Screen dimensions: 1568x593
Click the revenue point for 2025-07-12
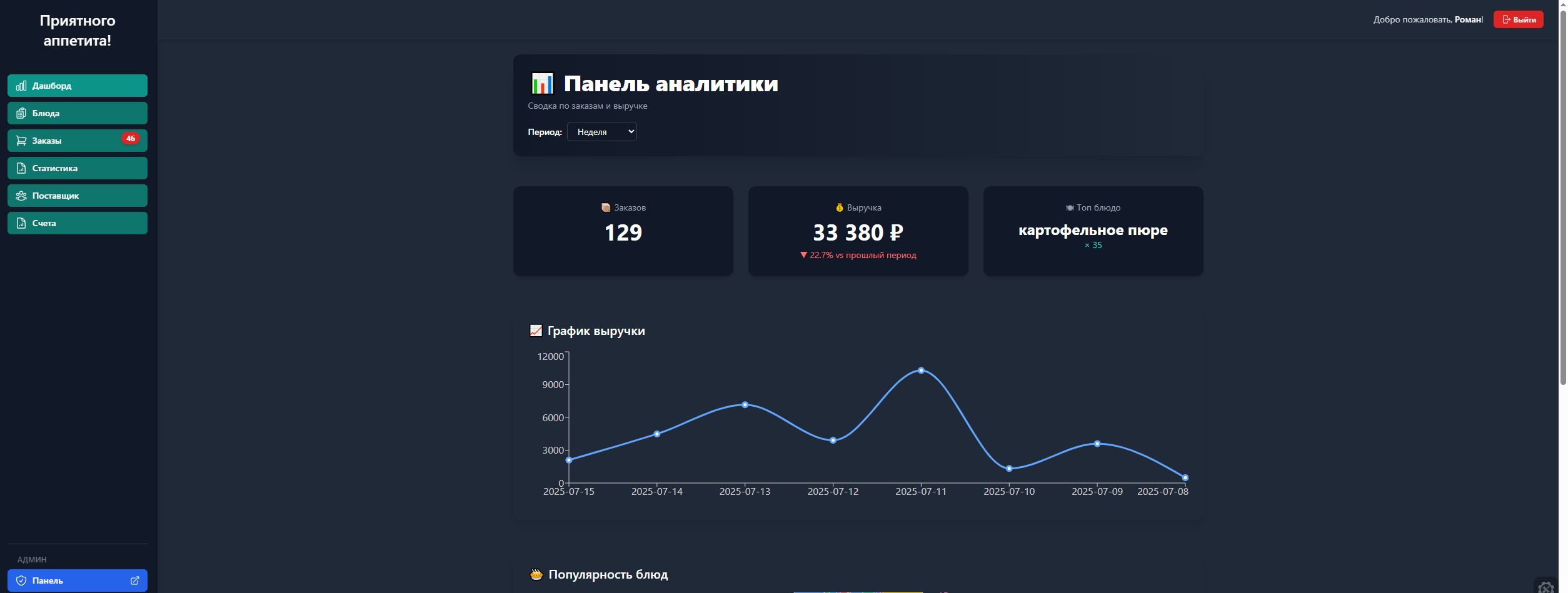833,441
